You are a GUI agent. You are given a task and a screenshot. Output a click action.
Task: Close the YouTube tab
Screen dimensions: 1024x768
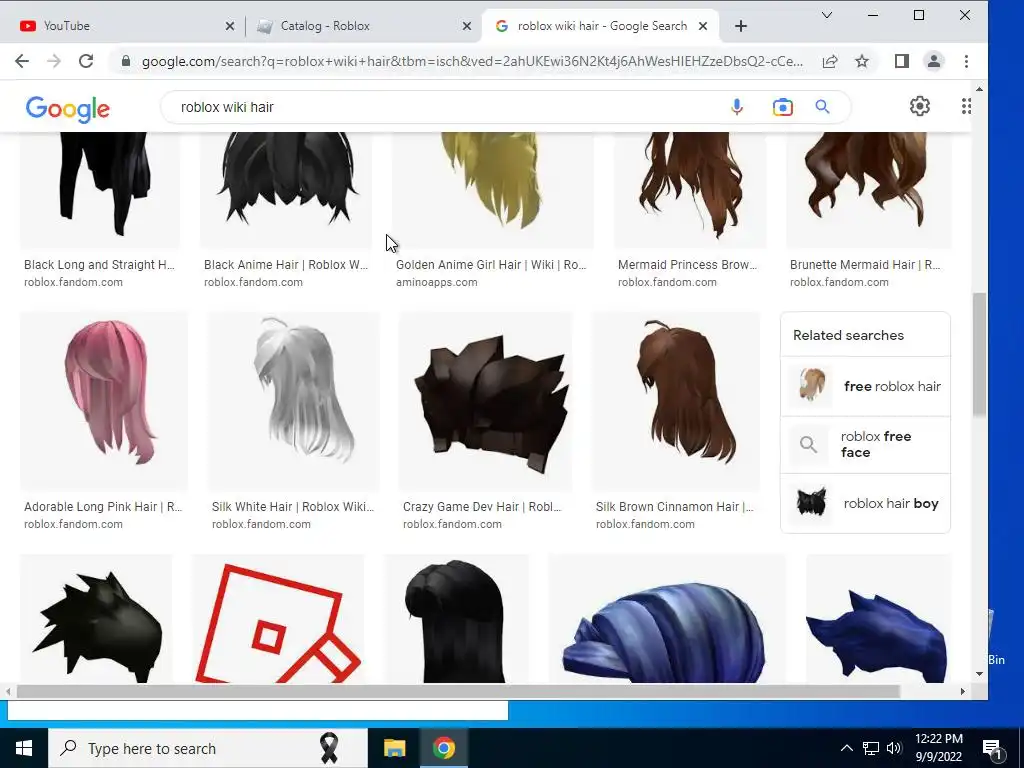pyautogui.click(x=230, y=26)
